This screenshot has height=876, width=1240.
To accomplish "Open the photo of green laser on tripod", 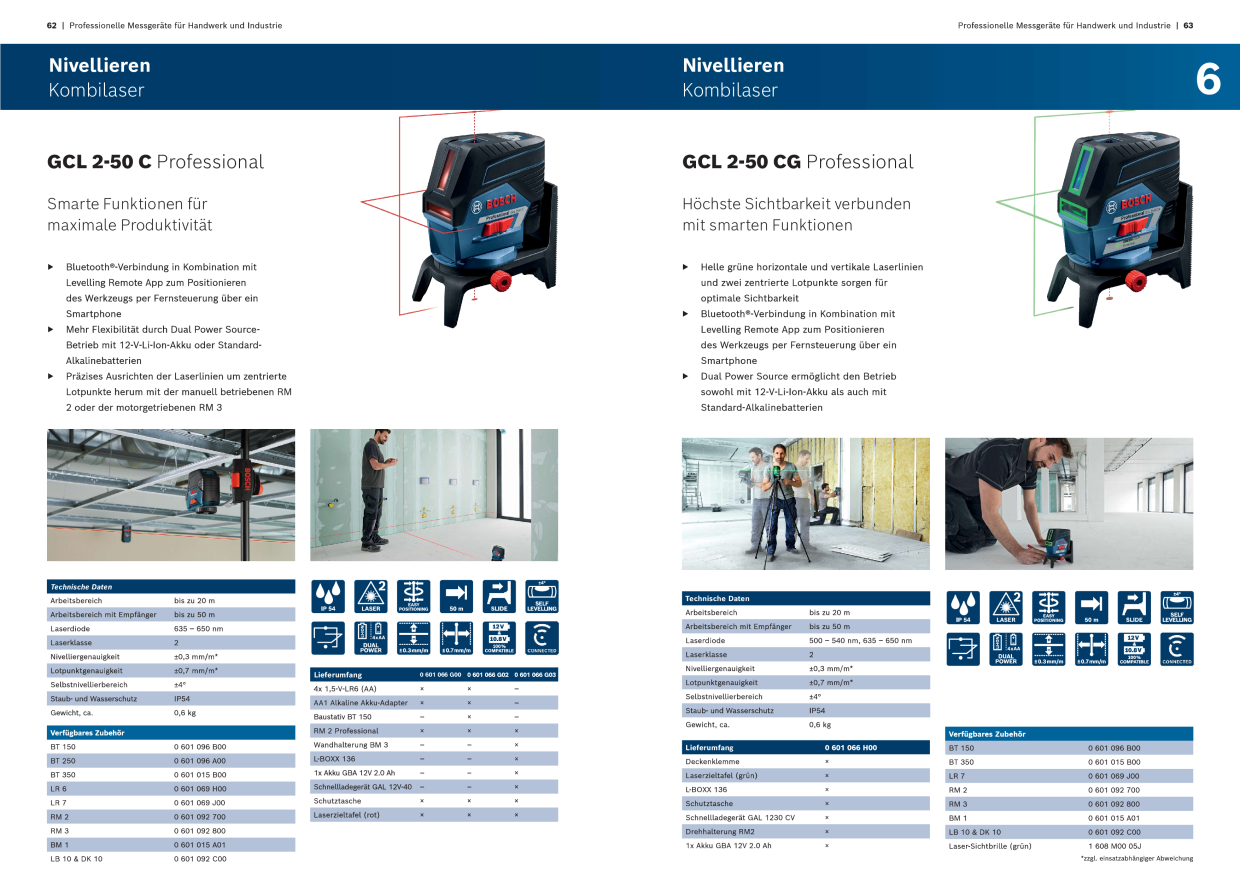I will point(806,504).
